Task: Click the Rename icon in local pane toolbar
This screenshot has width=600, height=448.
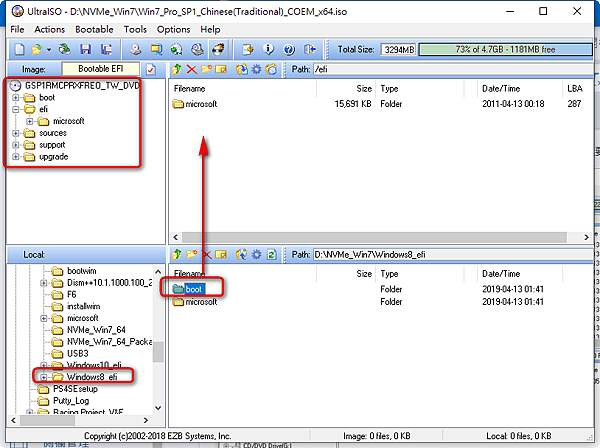Action: pyautogui.click(x=221, y=254)
